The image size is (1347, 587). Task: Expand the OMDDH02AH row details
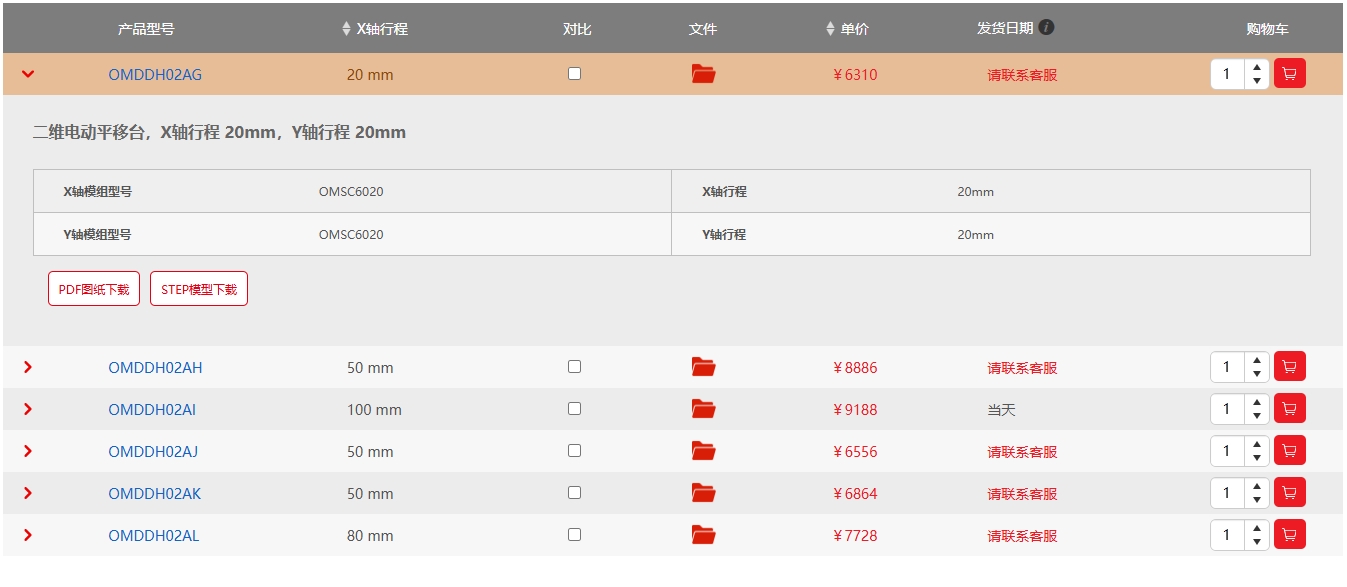[28, 367]
